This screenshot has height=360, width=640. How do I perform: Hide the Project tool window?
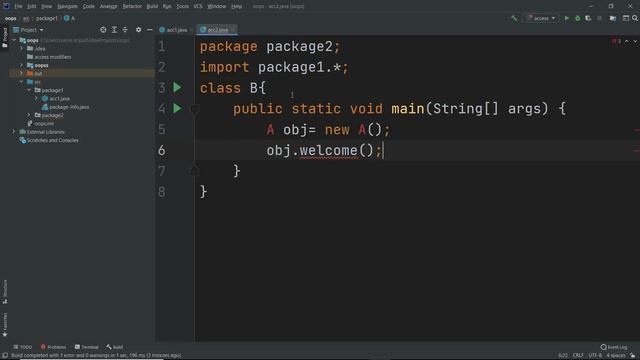point(149,30)
